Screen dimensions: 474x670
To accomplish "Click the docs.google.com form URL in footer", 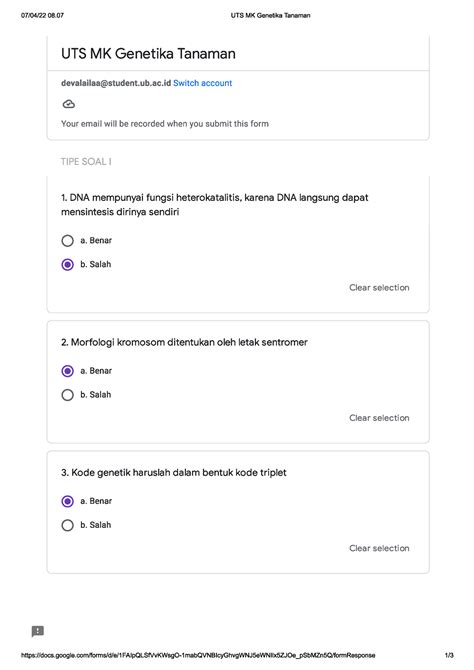I will tap(198, 655).
